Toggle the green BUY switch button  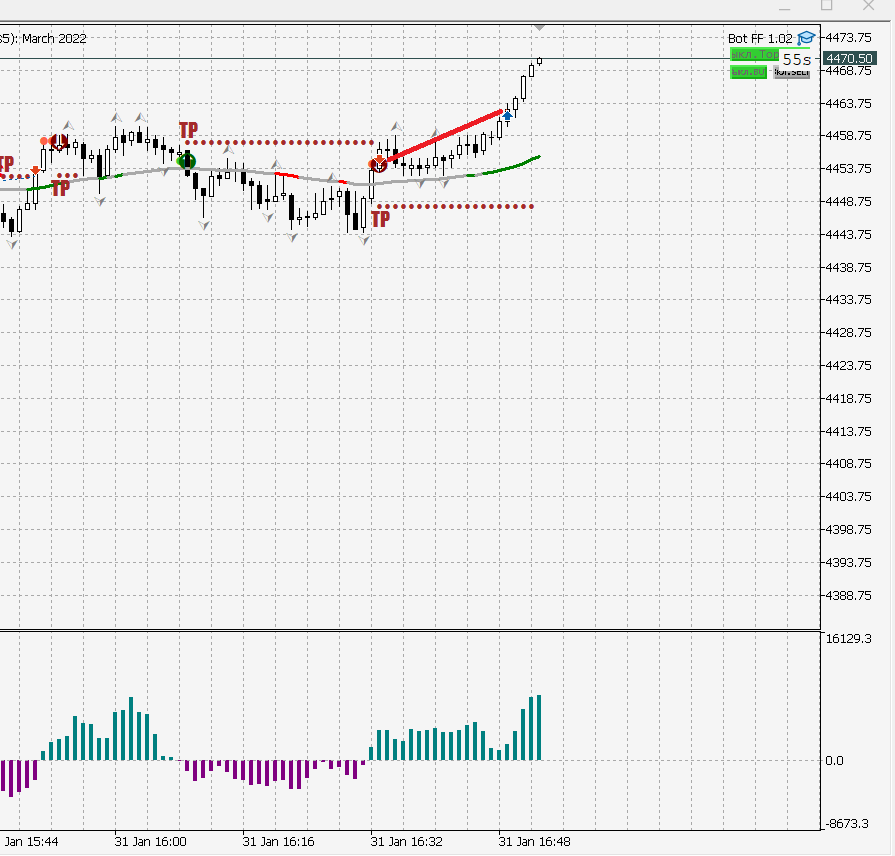(x=748, y=72)
